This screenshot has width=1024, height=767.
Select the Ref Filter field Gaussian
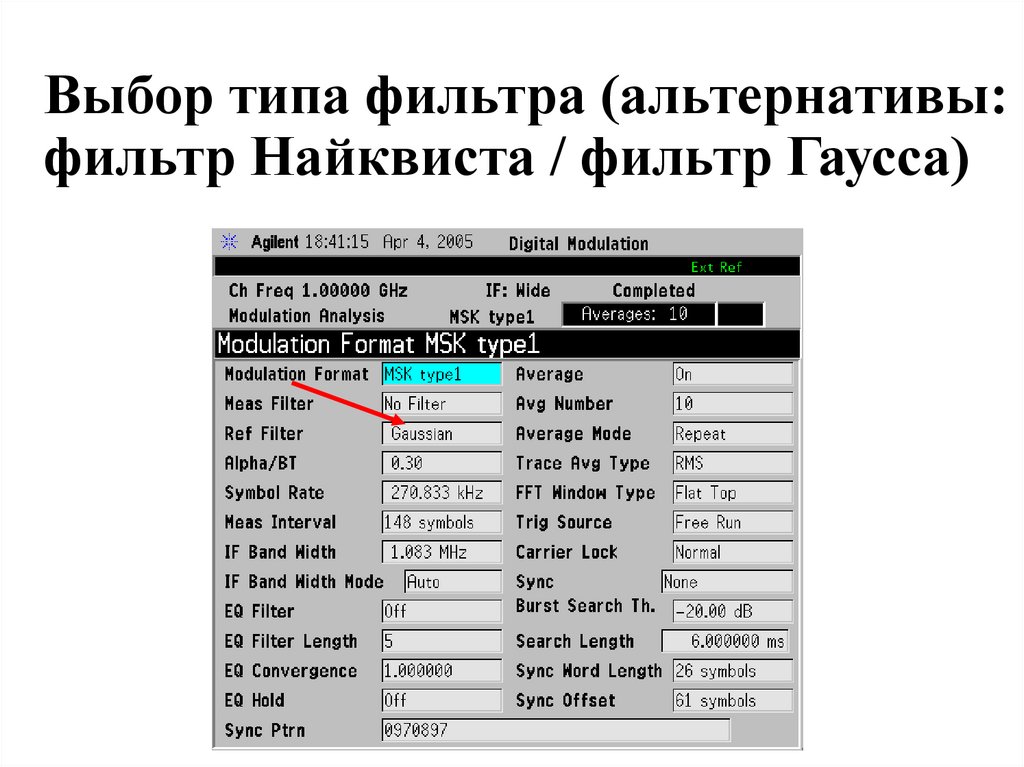(x=441, y=433)
